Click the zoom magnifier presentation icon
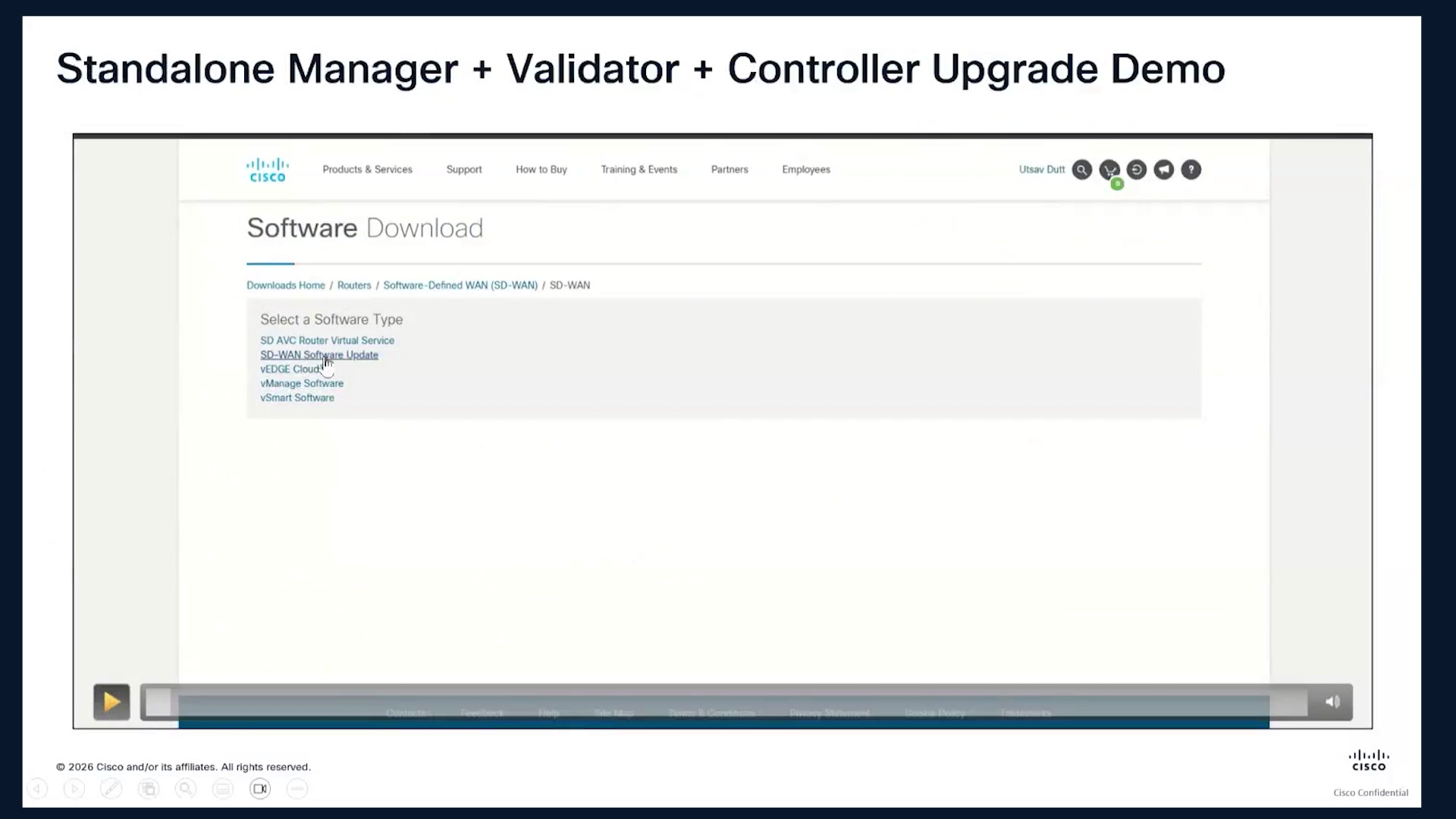1456x819 pixels. click(186, 789)
